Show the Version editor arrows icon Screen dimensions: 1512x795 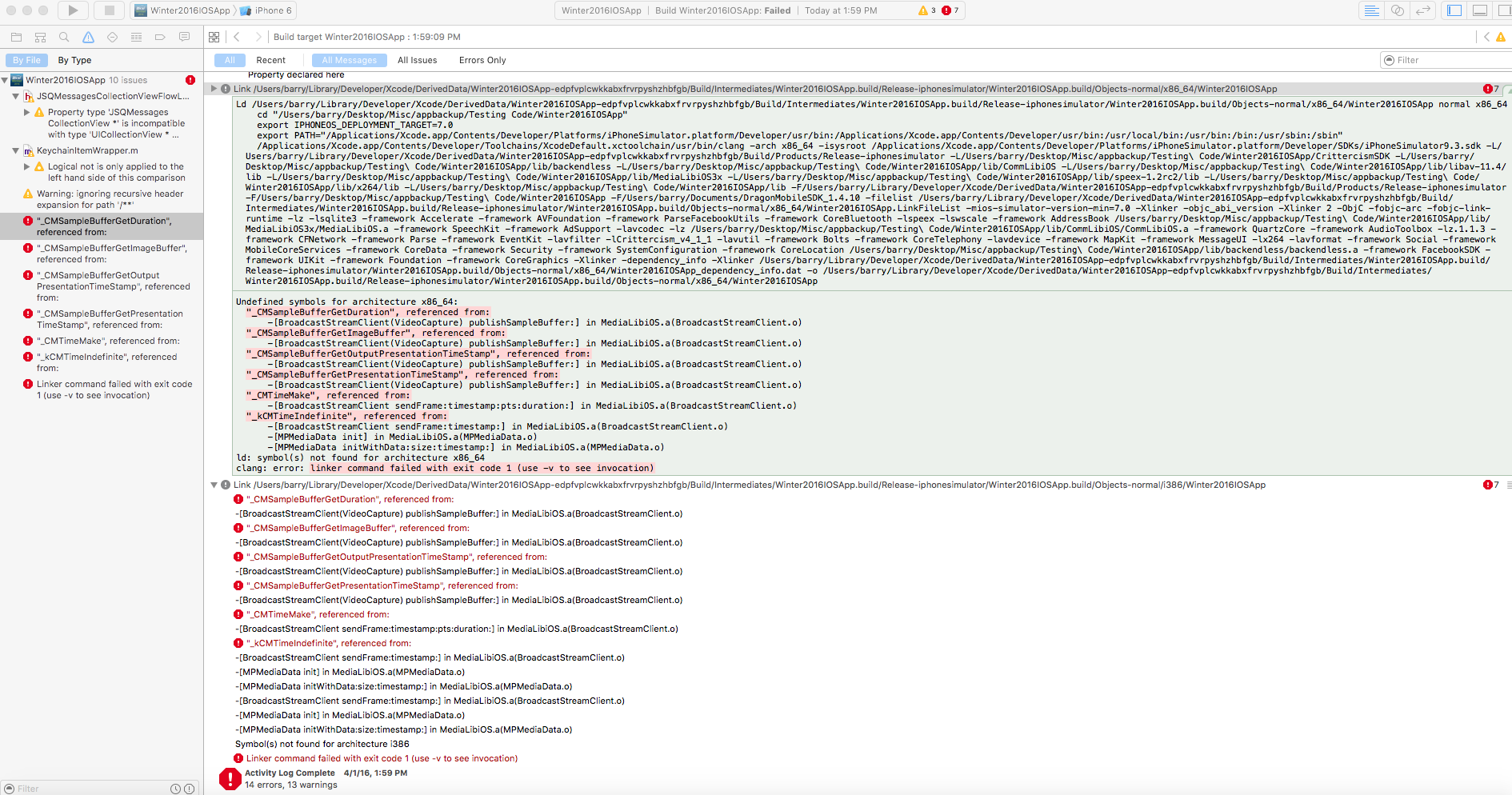click(1423, 10)
